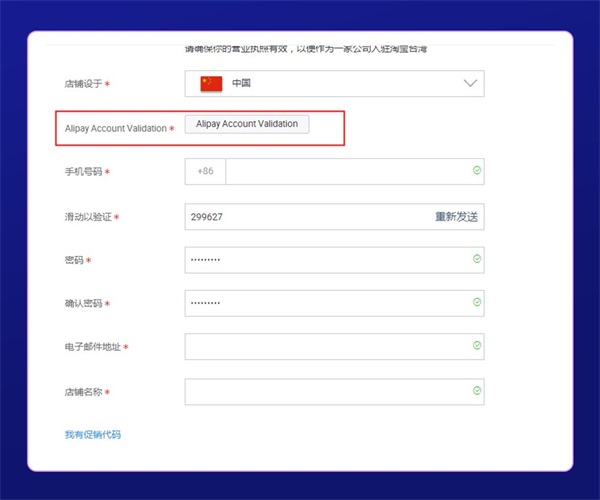
Task: Click the 店铺设于 field label
Action: click(x=83, y=85)
